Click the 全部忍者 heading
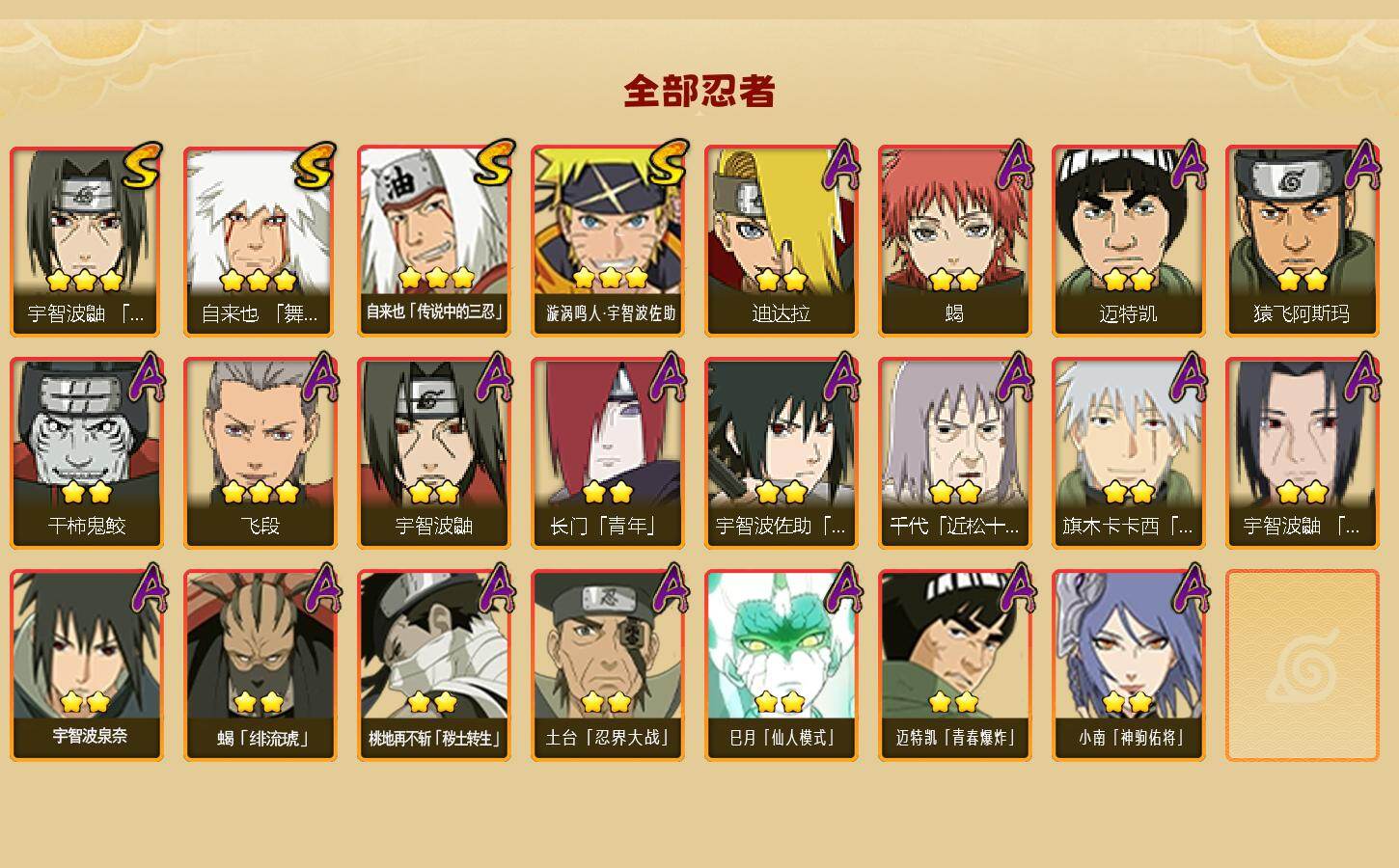Screen dimensions: 1399x868 pyautogui.click(x=699, y=92)
